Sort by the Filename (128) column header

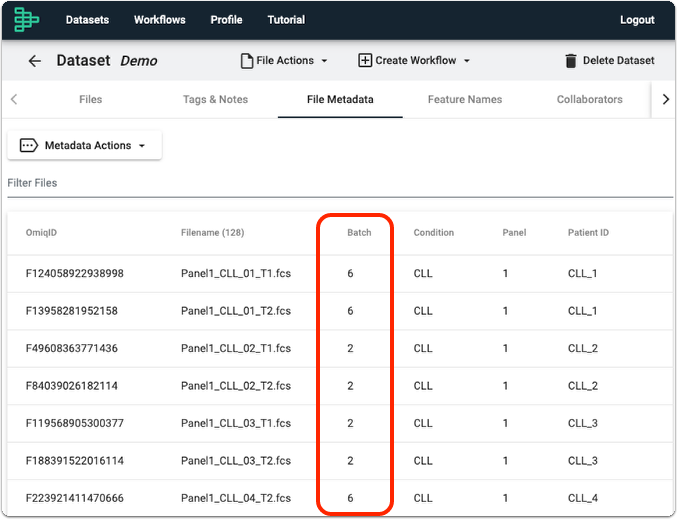(x=212, y=233)
